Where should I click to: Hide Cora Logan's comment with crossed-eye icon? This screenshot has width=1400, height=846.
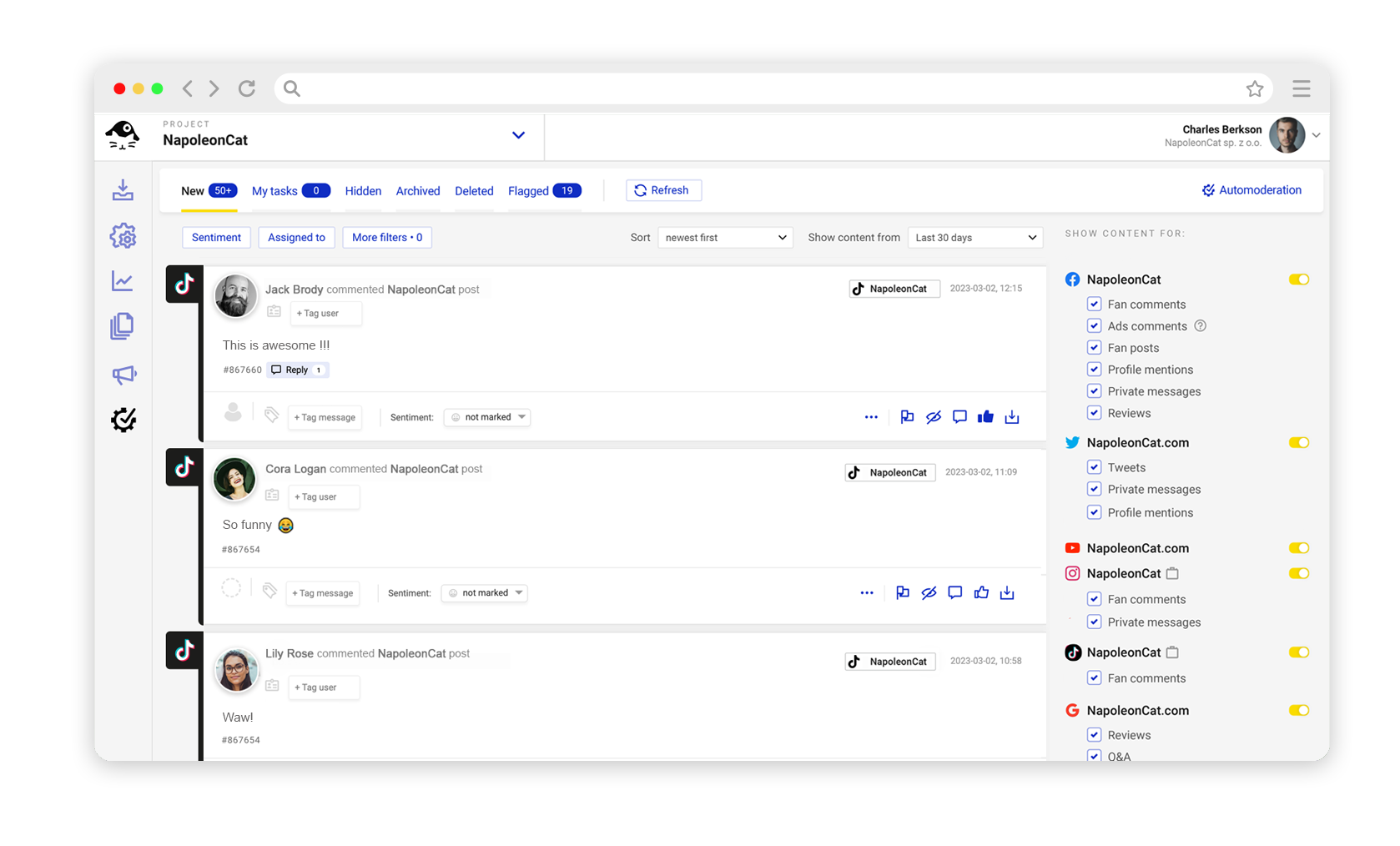(x=929, y=592)
